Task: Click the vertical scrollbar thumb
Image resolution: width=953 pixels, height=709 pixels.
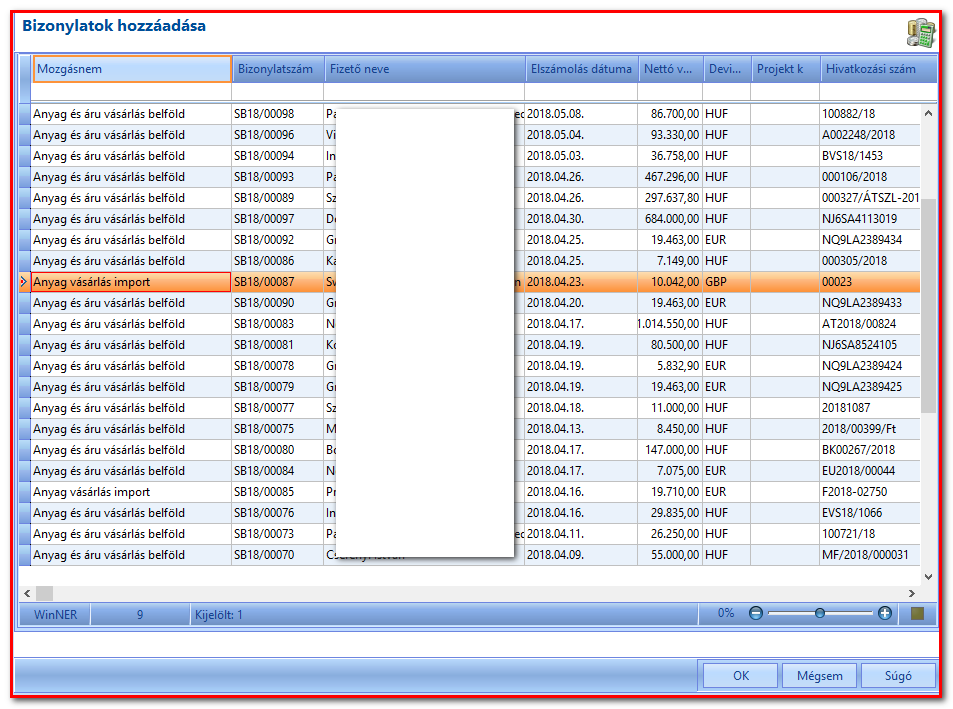Action: coord(928,306)
